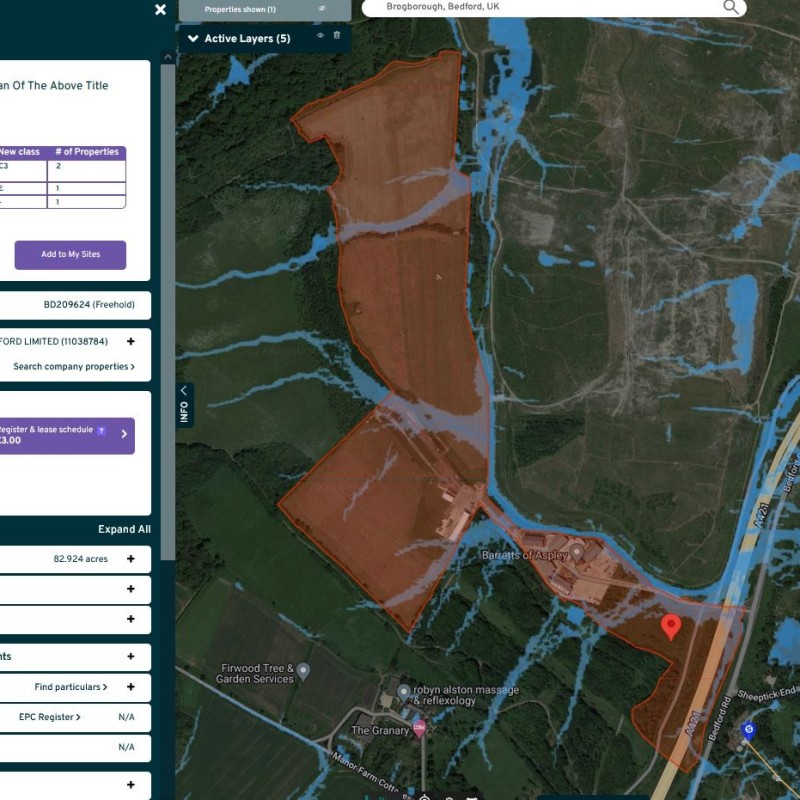800x800 pixels.
Task: Open the EPC Register link
Action: (x=50, y=717)
